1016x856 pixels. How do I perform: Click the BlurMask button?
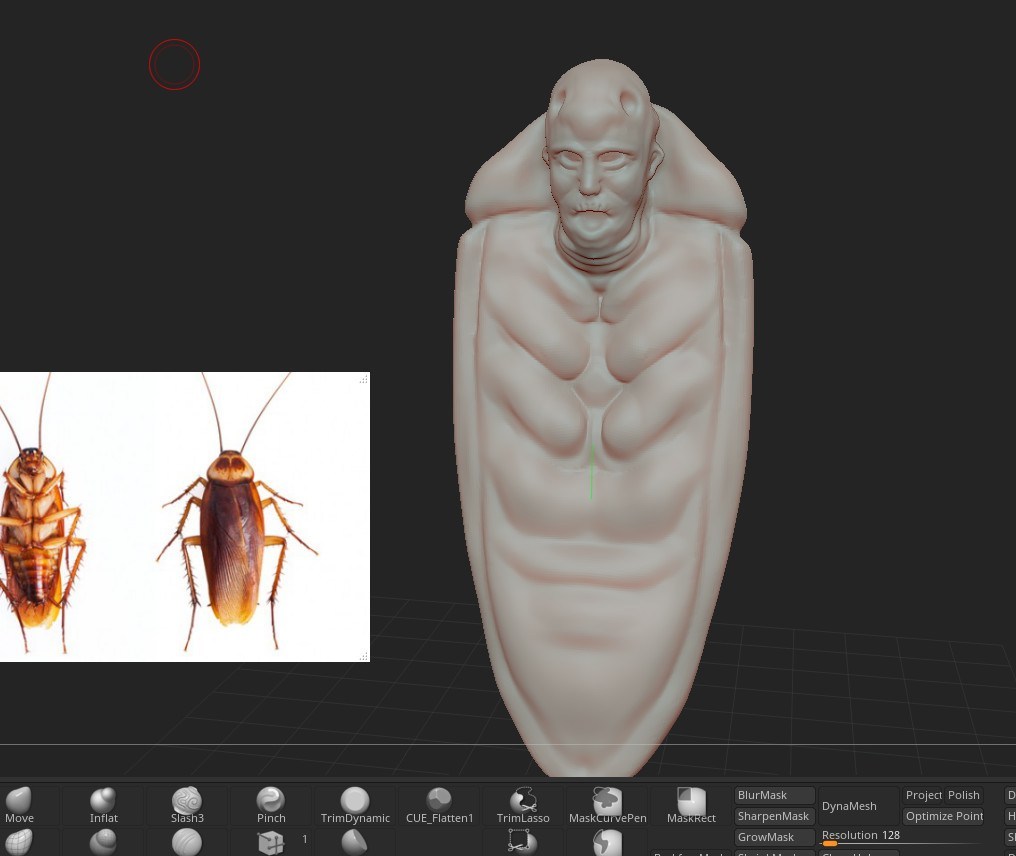point(774,795)
